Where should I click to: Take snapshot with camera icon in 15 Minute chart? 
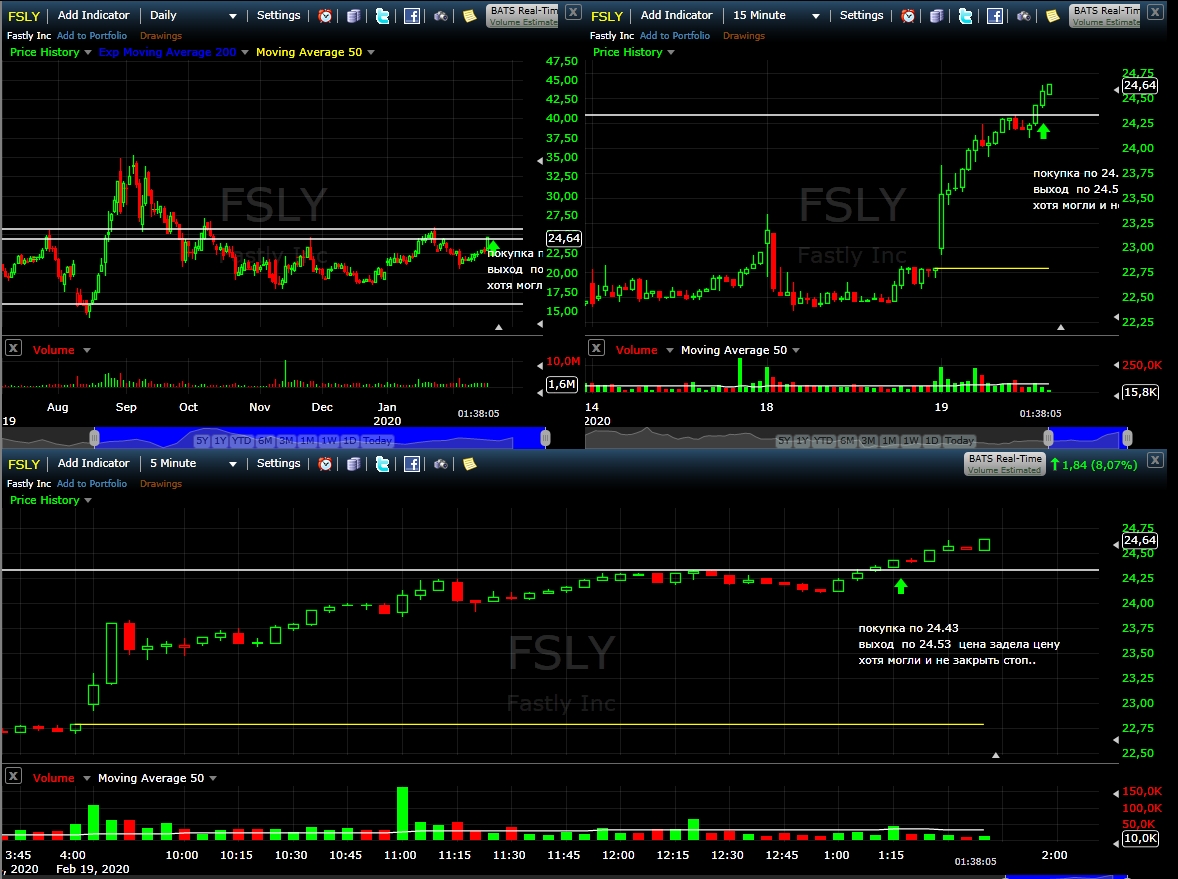(1023, 16)
